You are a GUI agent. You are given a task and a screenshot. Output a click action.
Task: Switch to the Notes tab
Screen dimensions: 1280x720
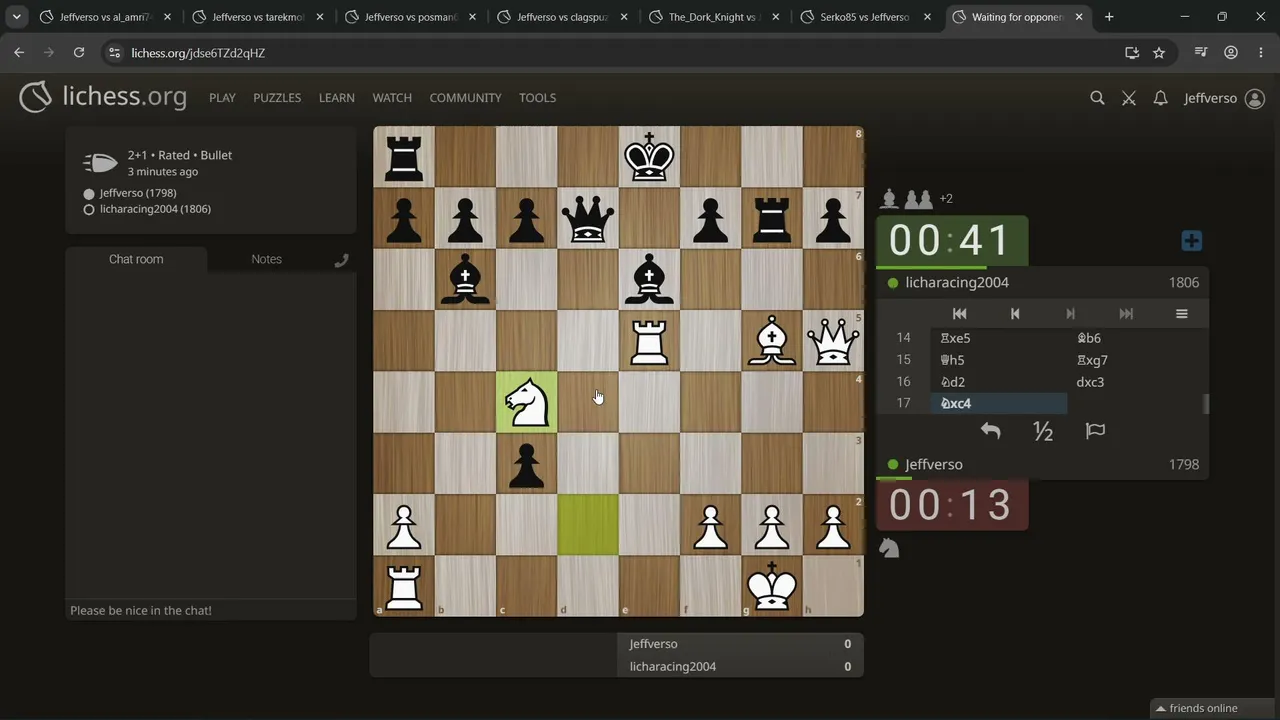pos(266,259)
